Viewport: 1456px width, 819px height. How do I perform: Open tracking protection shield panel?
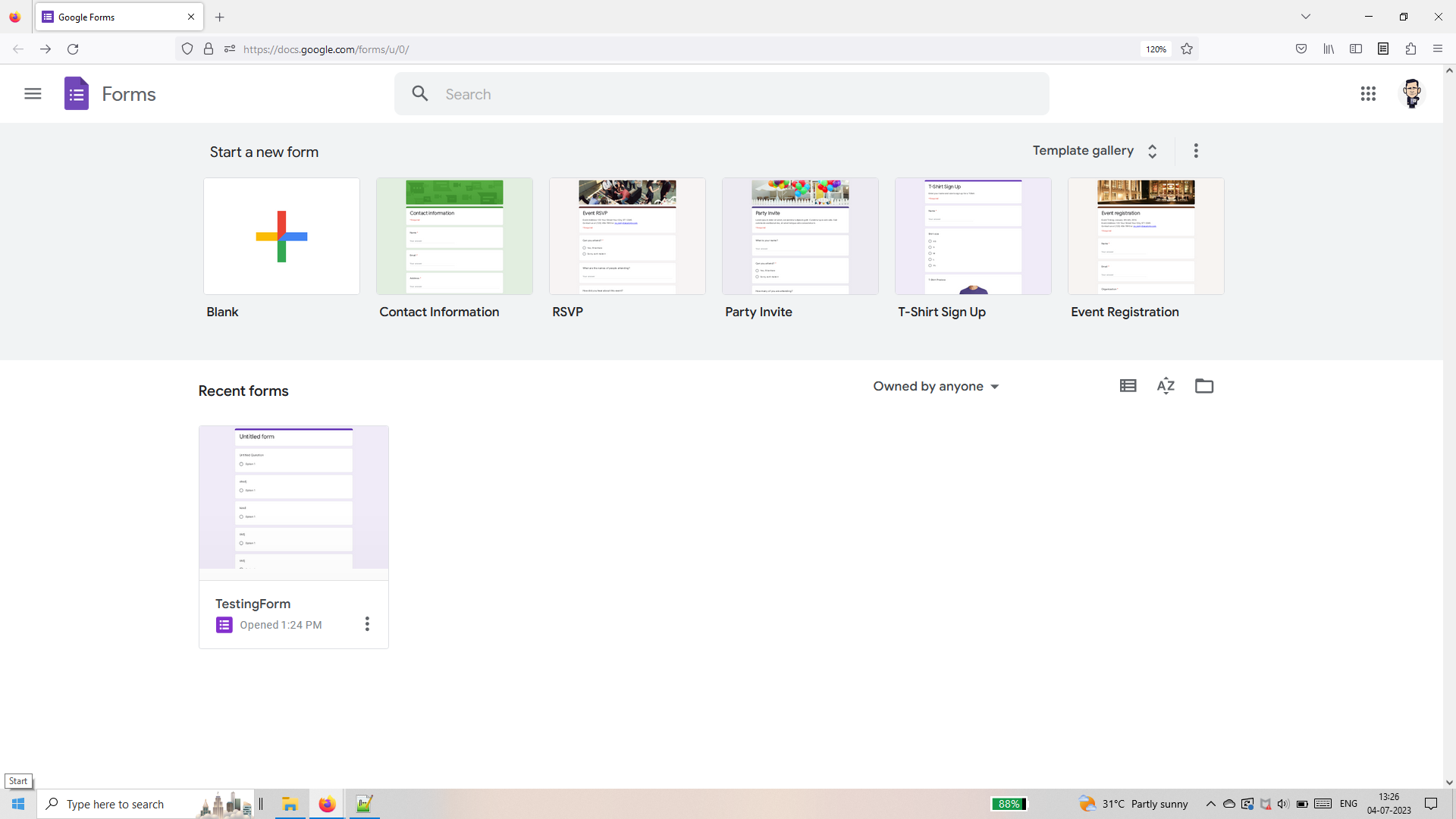pos(187,49)
